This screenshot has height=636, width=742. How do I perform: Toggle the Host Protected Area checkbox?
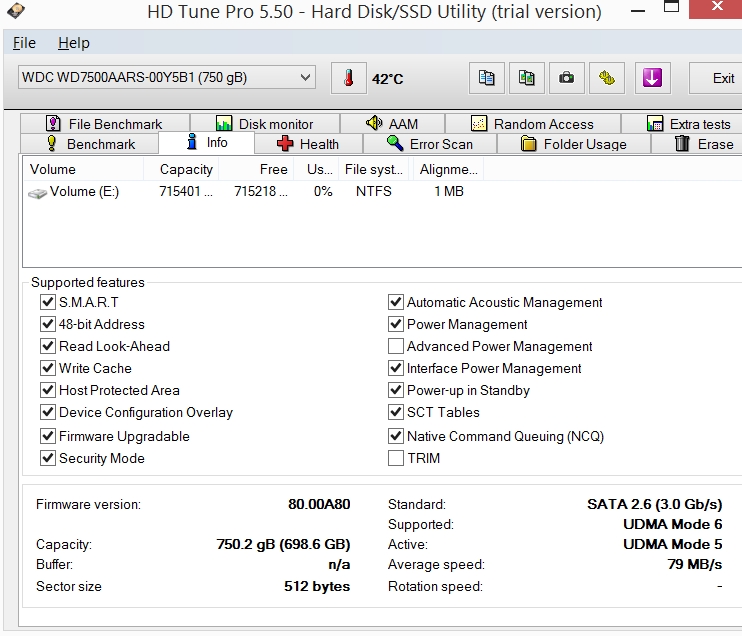point(48,390)
